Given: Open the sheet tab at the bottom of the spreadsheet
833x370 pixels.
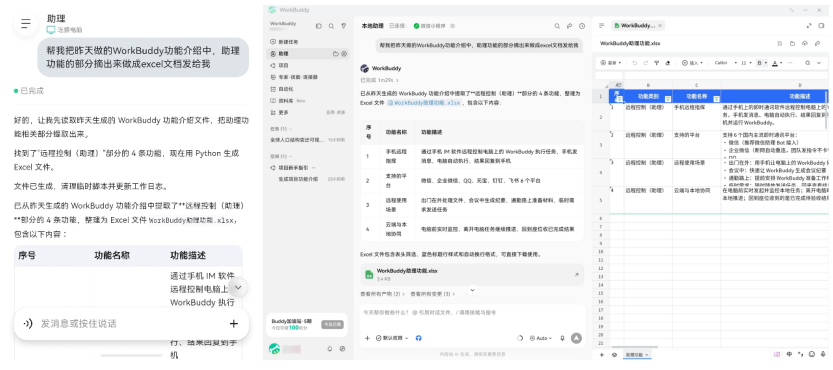Looking at the screenshot, I should click(x=638, y=354).
